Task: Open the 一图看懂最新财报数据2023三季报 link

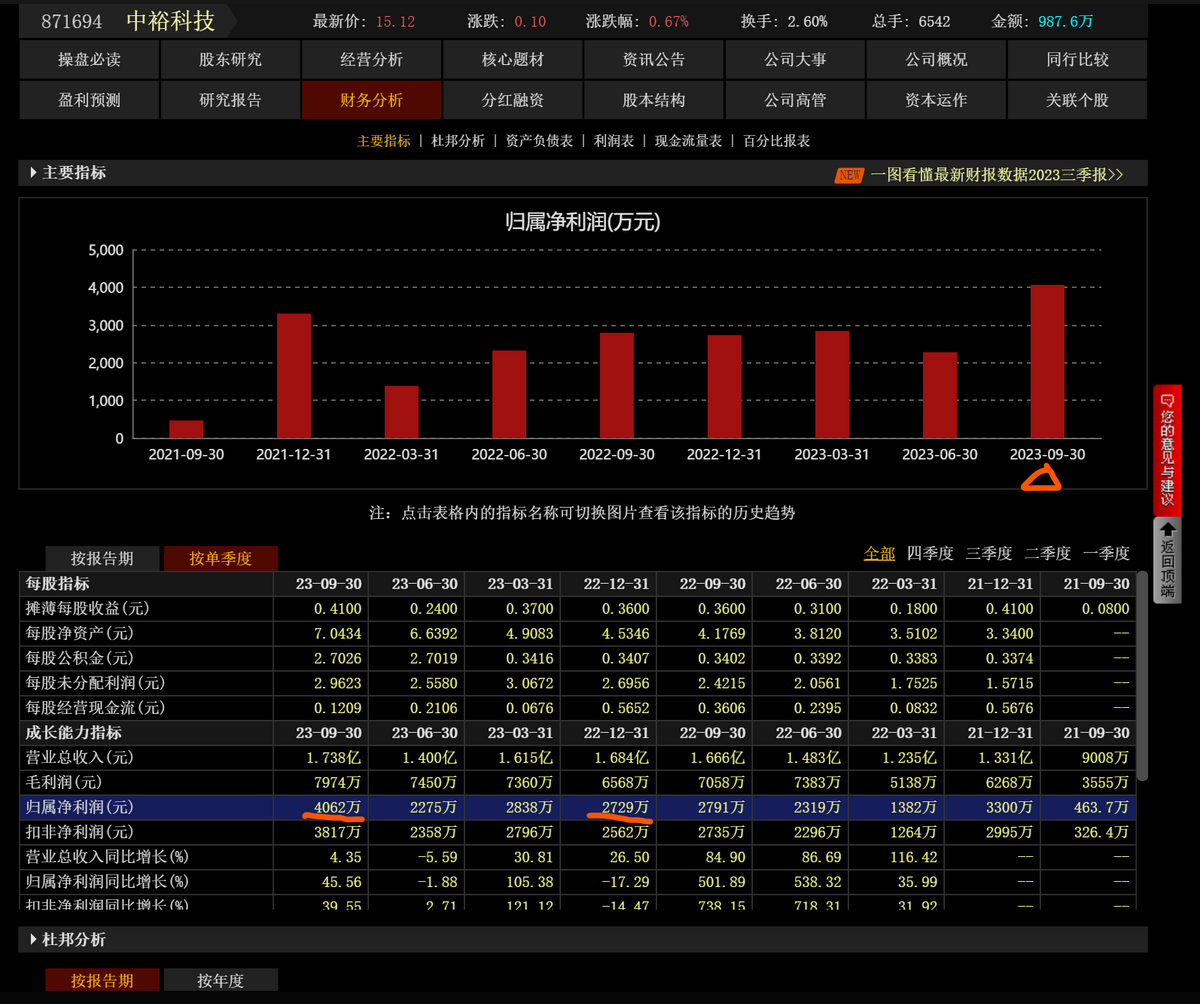Action: 996,174
